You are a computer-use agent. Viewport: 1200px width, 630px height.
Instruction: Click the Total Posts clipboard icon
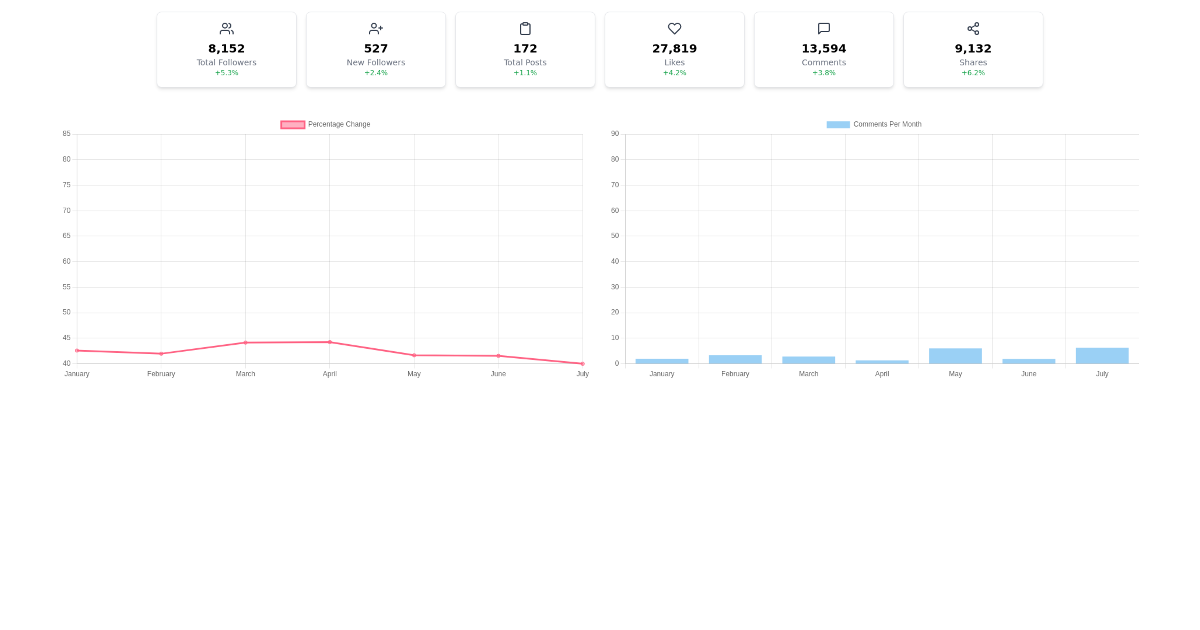[x=525, y=28]
